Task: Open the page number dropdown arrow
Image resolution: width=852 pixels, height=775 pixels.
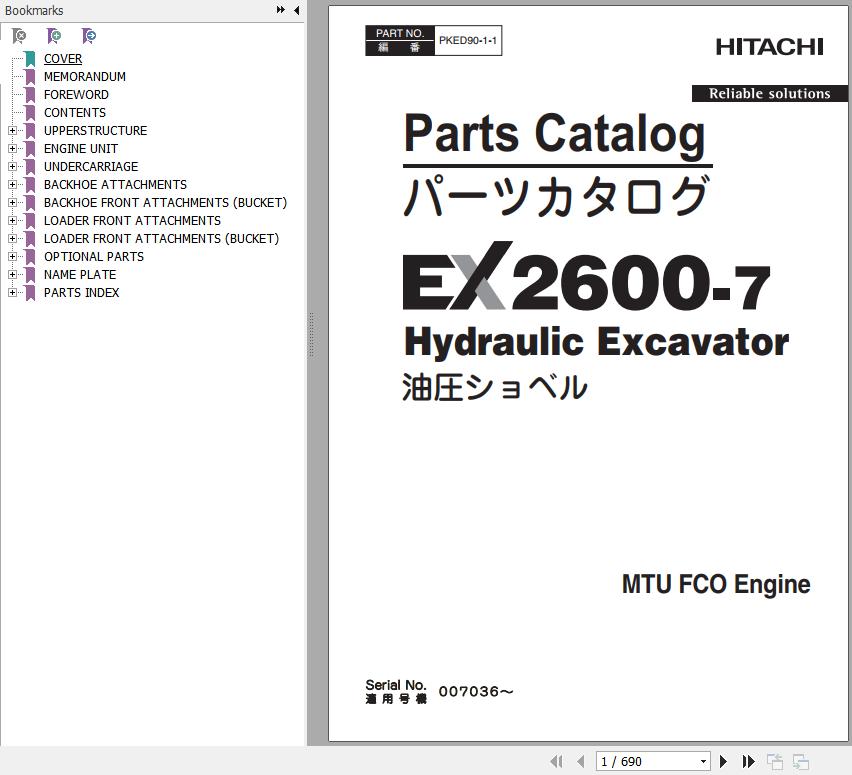Action: pos(703,761)
